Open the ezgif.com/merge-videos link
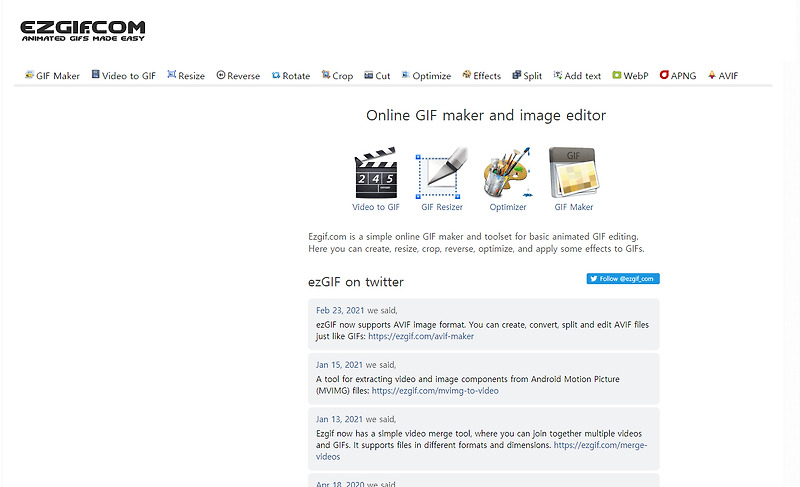The width and height of the screenshot is (800, 487). point(481,451)
